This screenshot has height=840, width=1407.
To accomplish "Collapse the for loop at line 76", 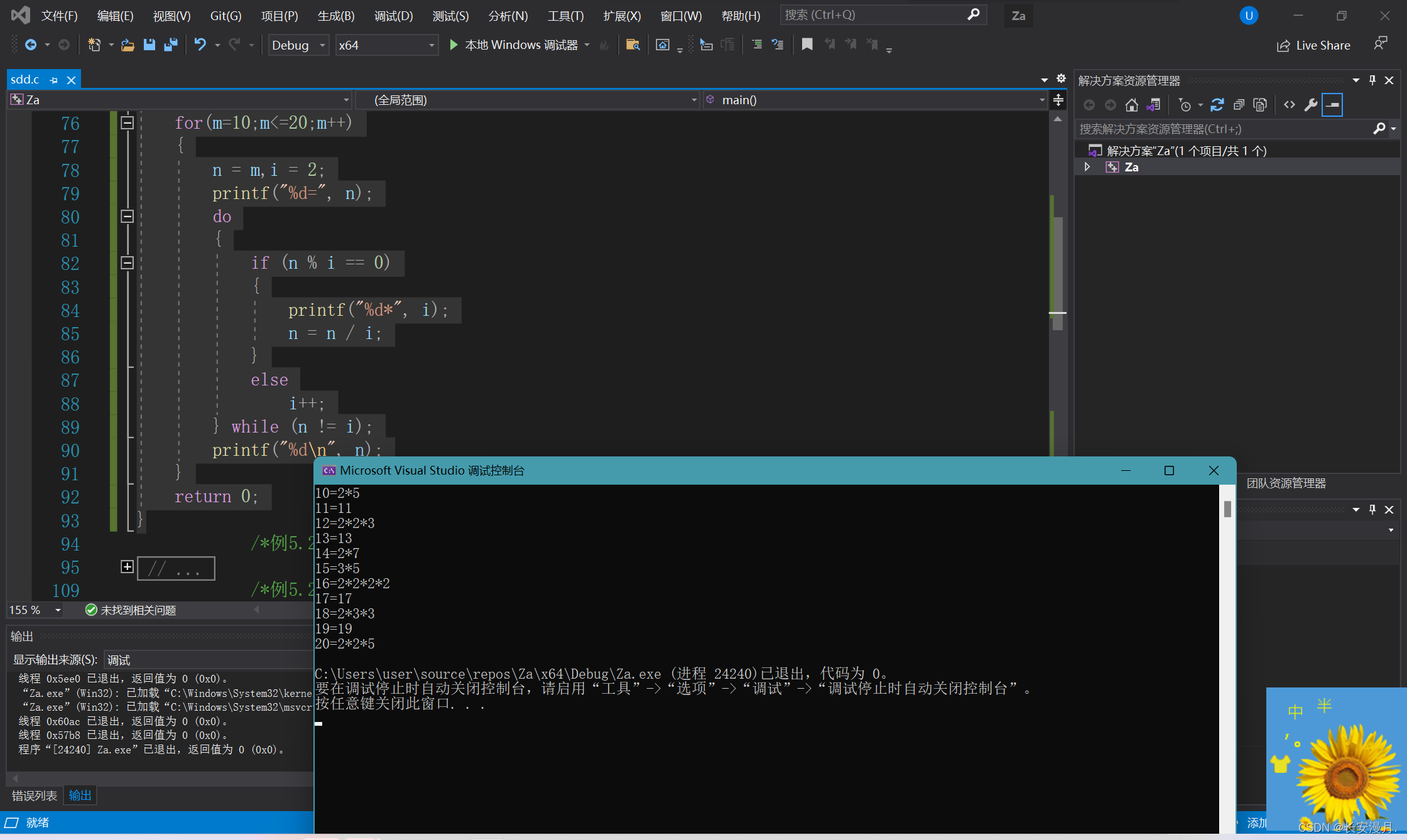I will point(127,123).
